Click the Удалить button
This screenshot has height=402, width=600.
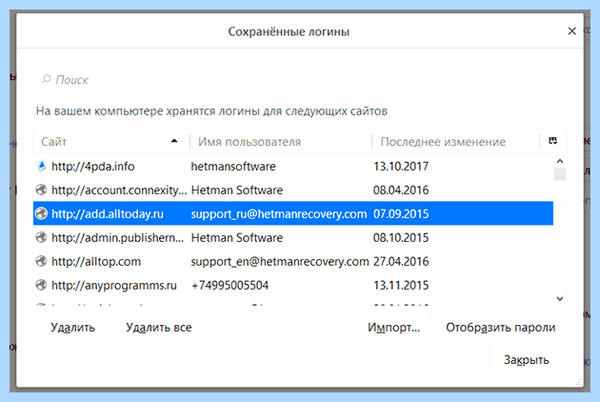tap(73, 327)
